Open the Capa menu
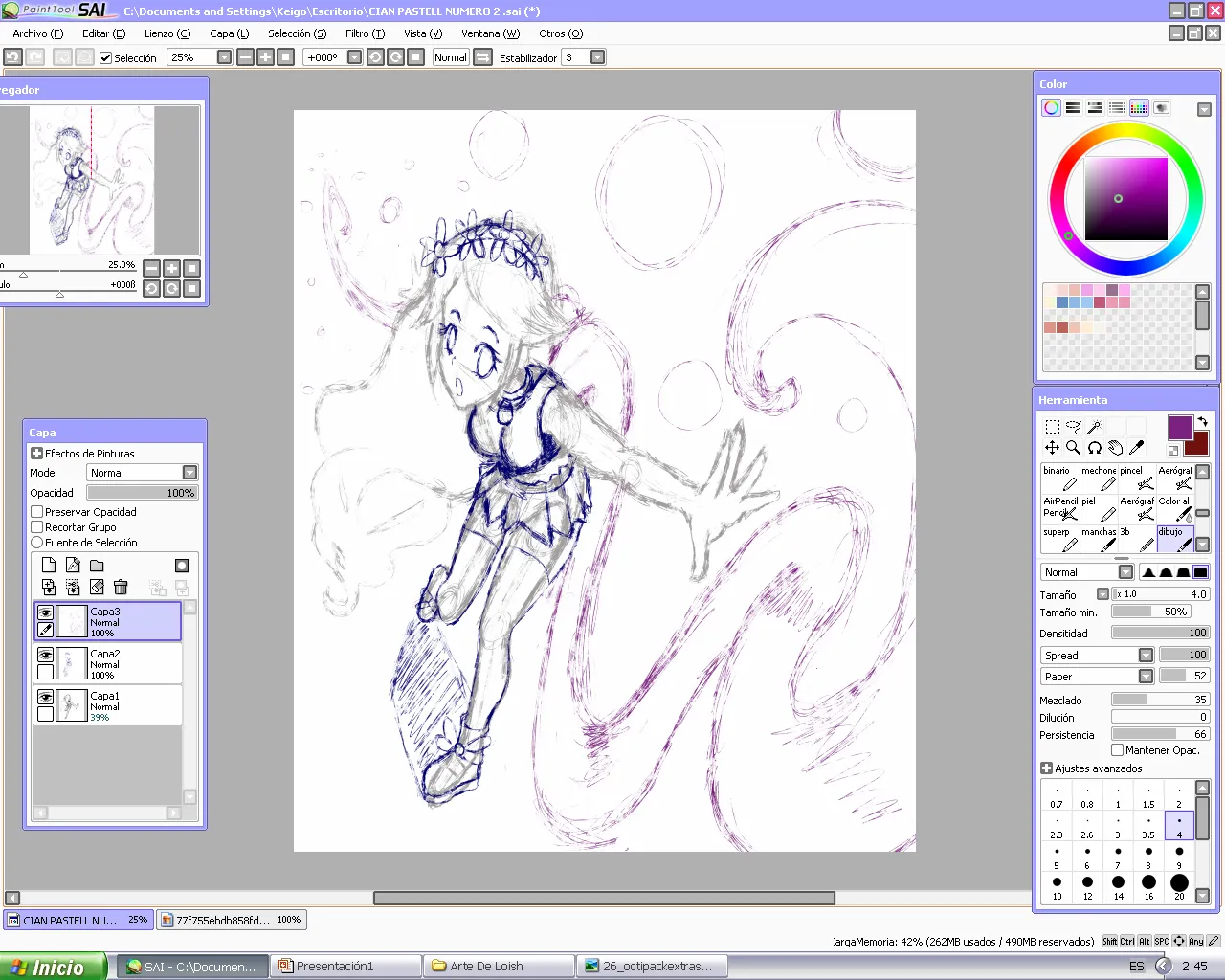Viewport: 1225px width, 980px height. [230, 33]
